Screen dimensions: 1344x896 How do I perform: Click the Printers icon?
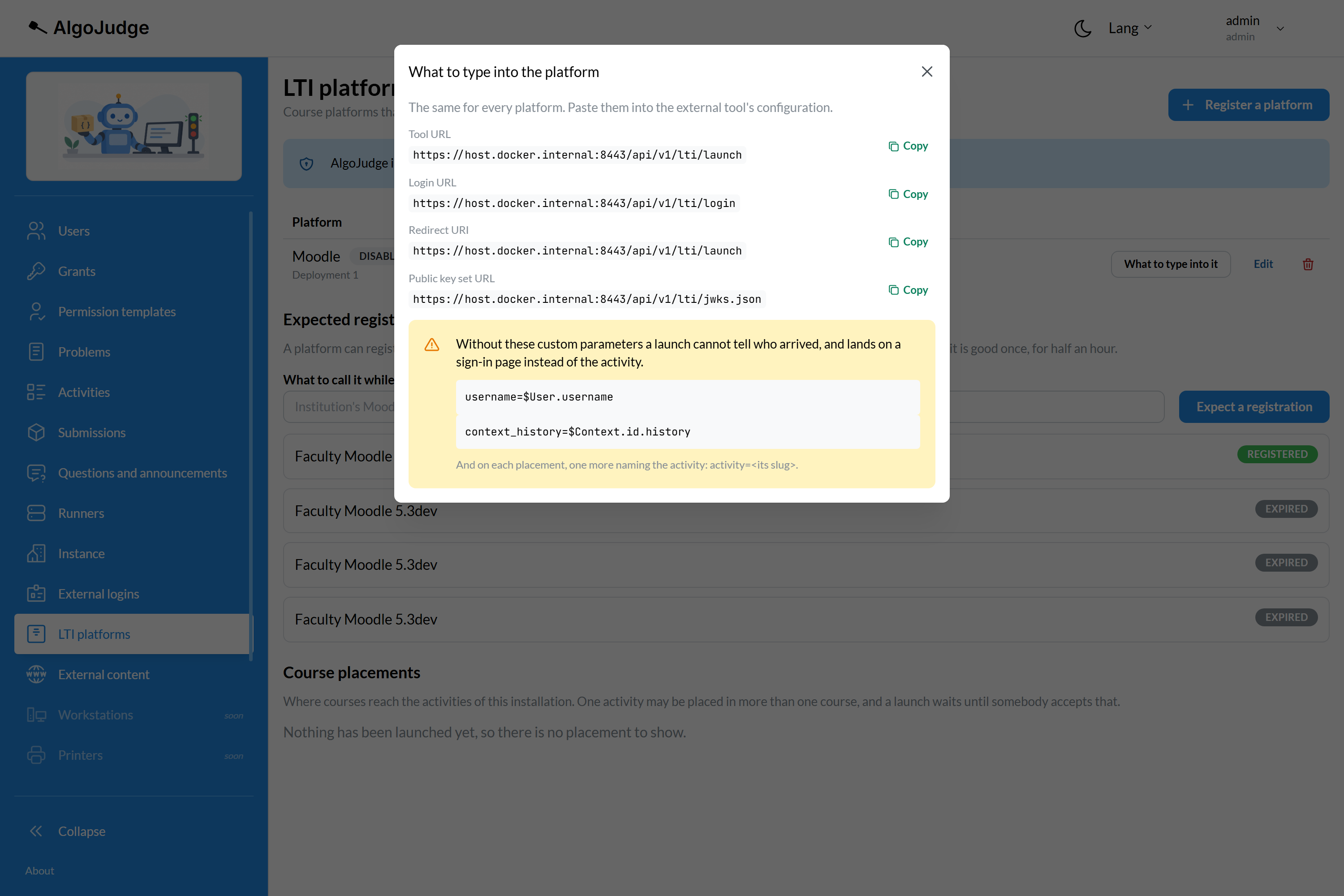(x=36, y=755)
